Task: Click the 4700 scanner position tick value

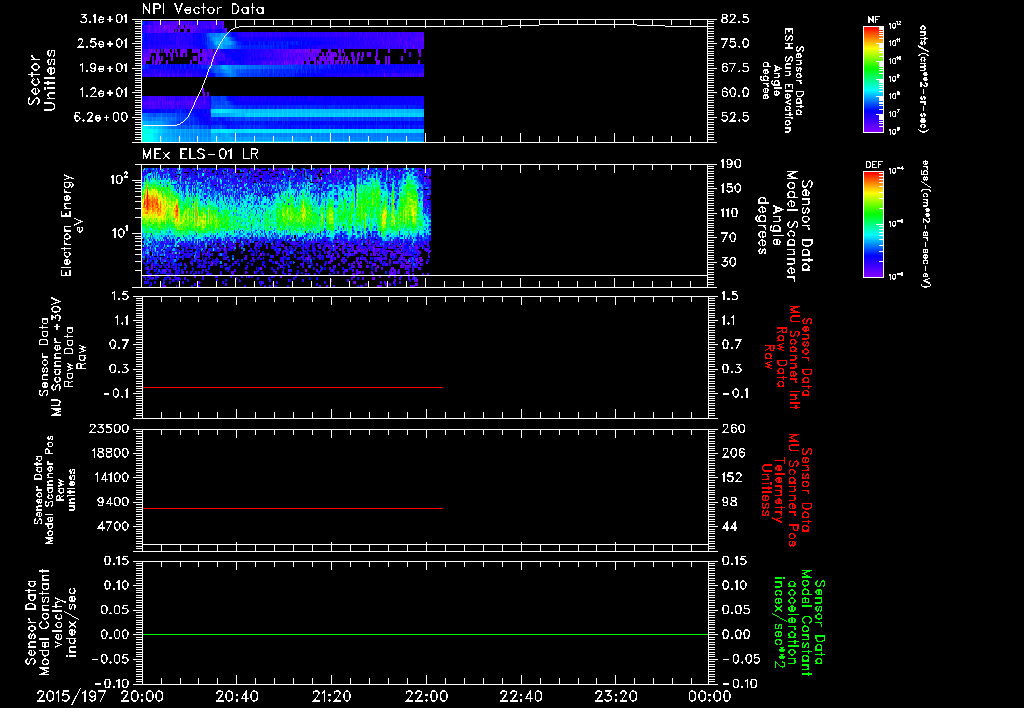Action: pyautogui.click(x=114, y=526)
